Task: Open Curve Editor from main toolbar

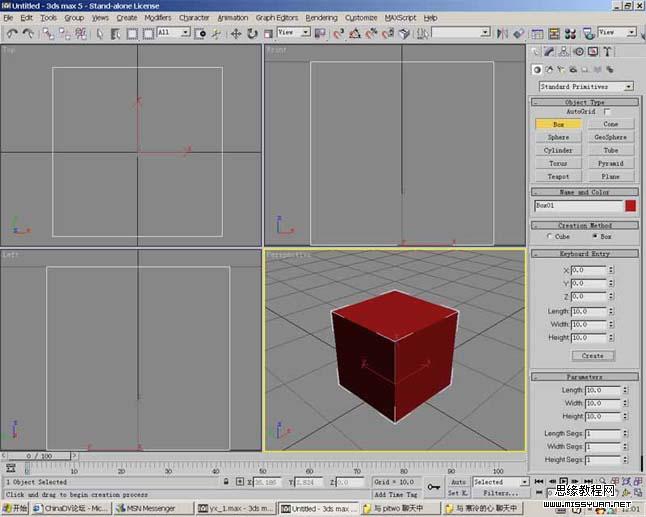Action: (x=537, y=34)
